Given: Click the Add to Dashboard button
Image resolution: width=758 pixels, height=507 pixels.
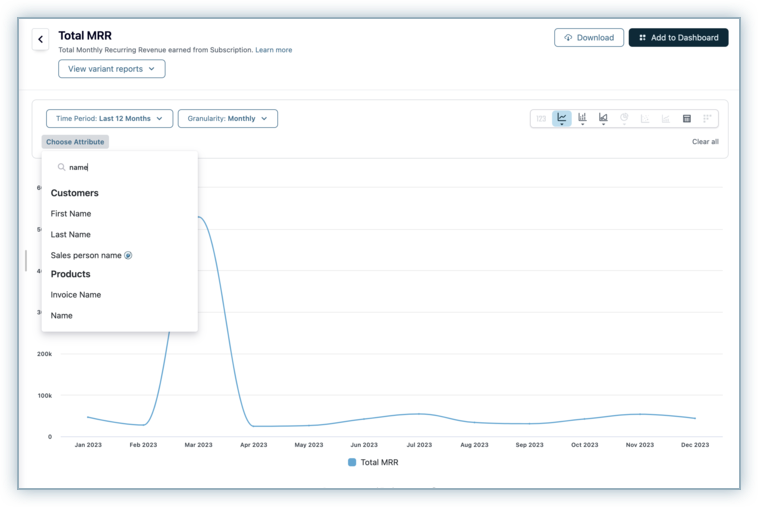Looking at the screenshot, I should [678, 38].
